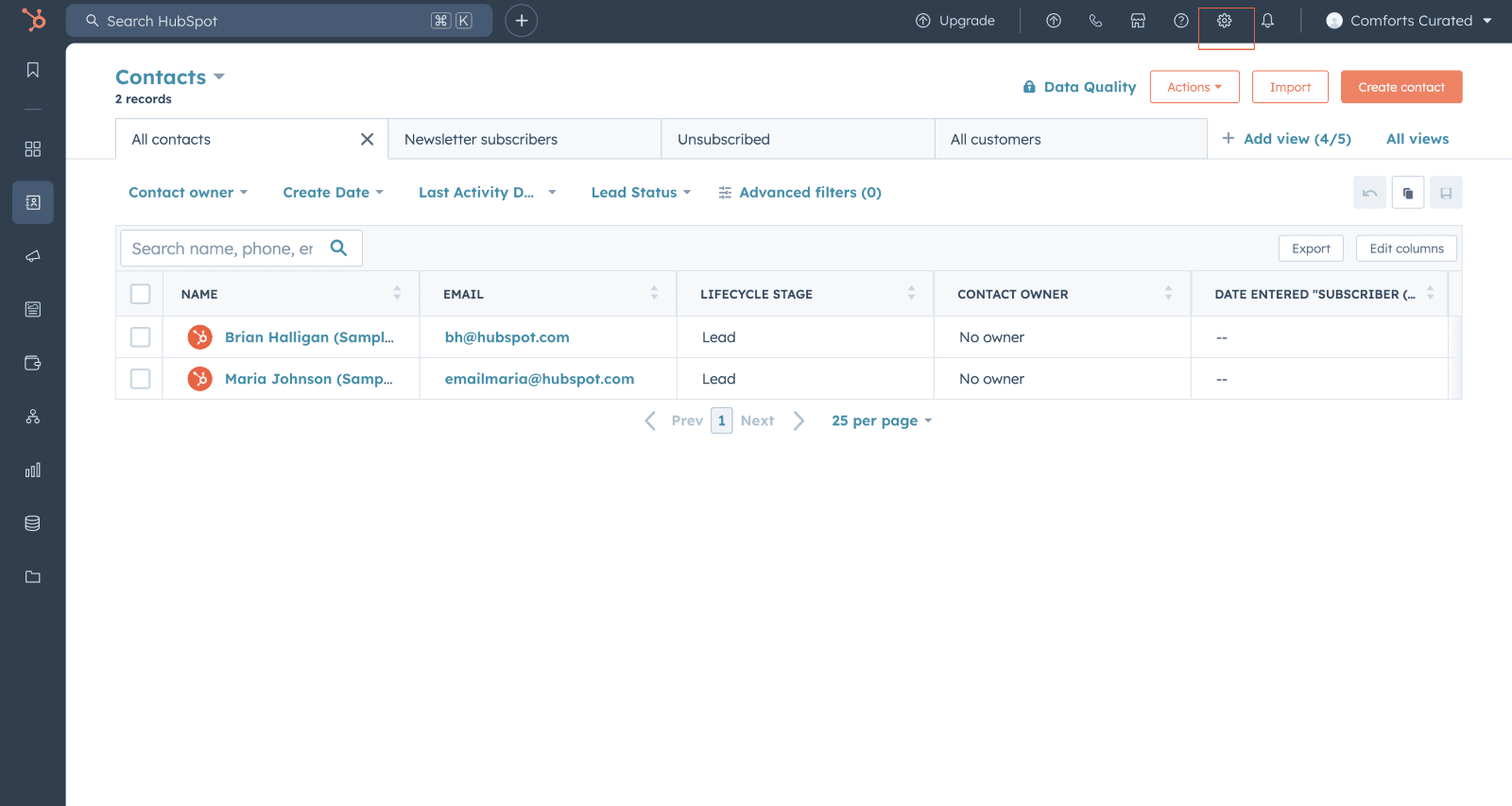Close the All contacts view tab
Screen dimensions: 1512x806
pyautogui.click(x=368, y=139)
